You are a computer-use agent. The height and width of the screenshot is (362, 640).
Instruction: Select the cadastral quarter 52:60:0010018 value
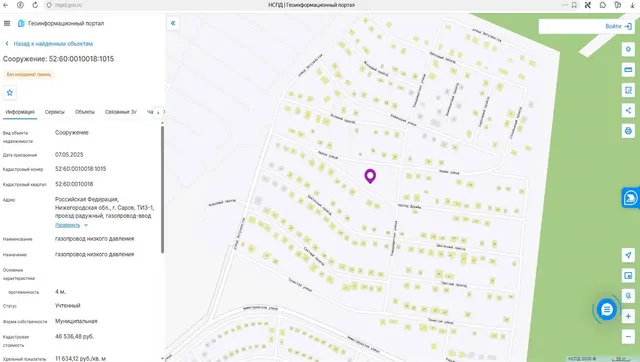(74, 184)
